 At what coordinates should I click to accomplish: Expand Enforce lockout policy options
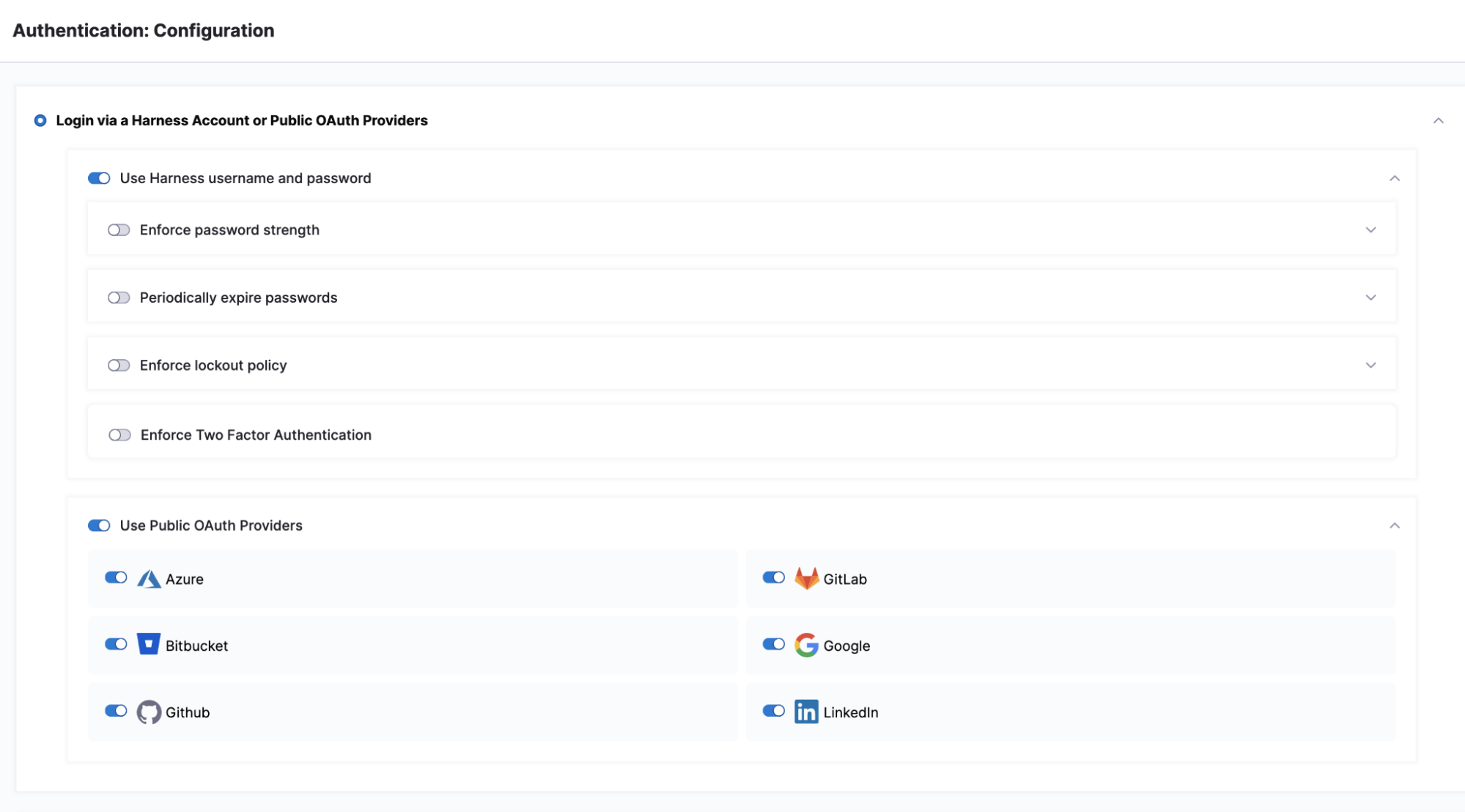1370,364
